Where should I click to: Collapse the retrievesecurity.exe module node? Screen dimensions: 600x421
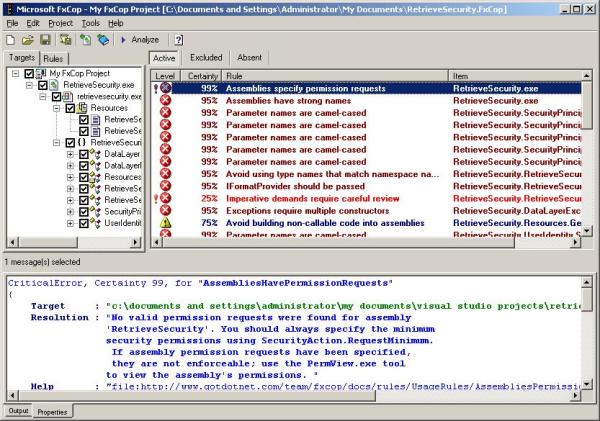click(x=43, y=96)
